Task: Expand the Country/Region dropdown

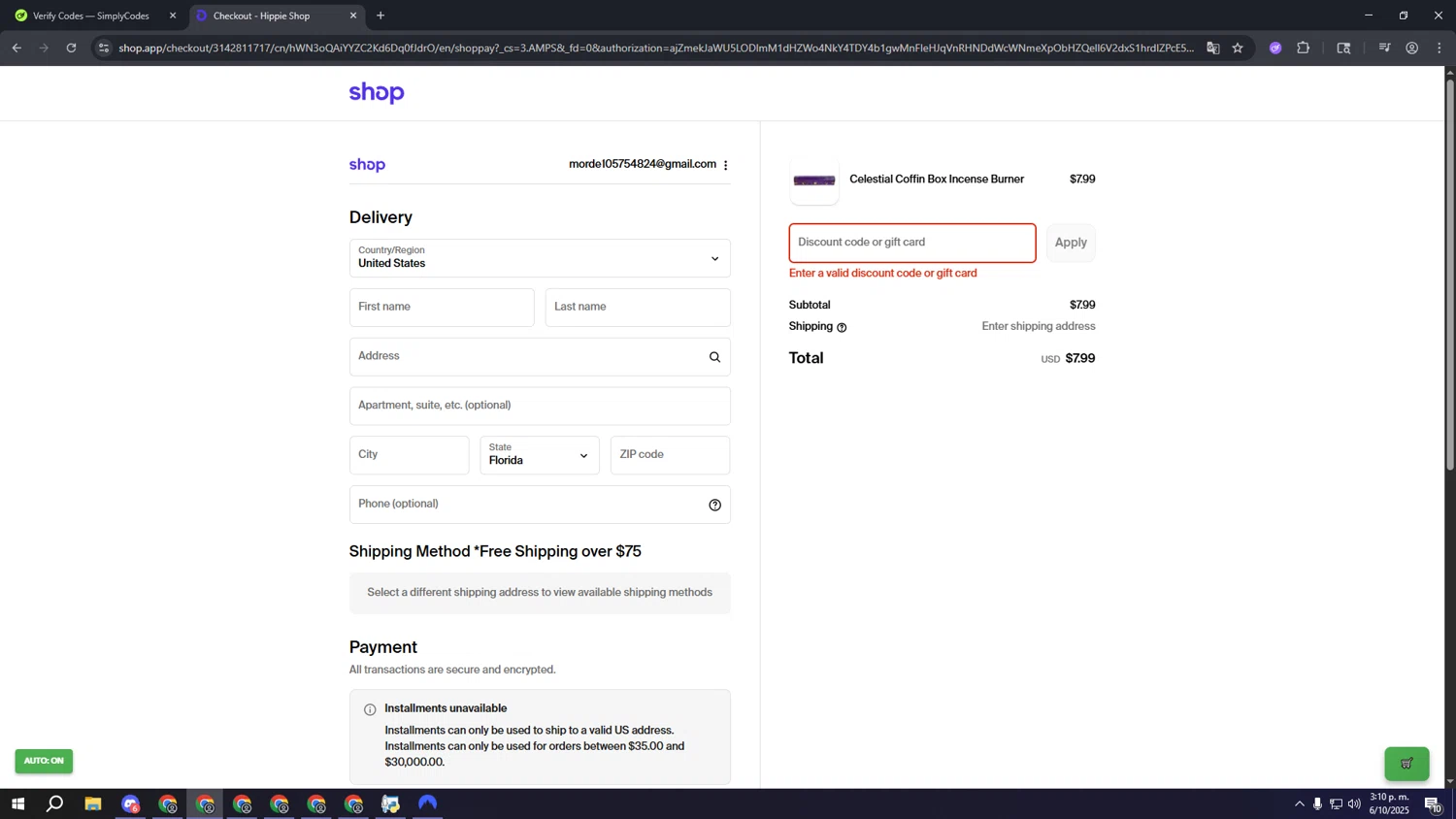Action: tap(540, 258)
